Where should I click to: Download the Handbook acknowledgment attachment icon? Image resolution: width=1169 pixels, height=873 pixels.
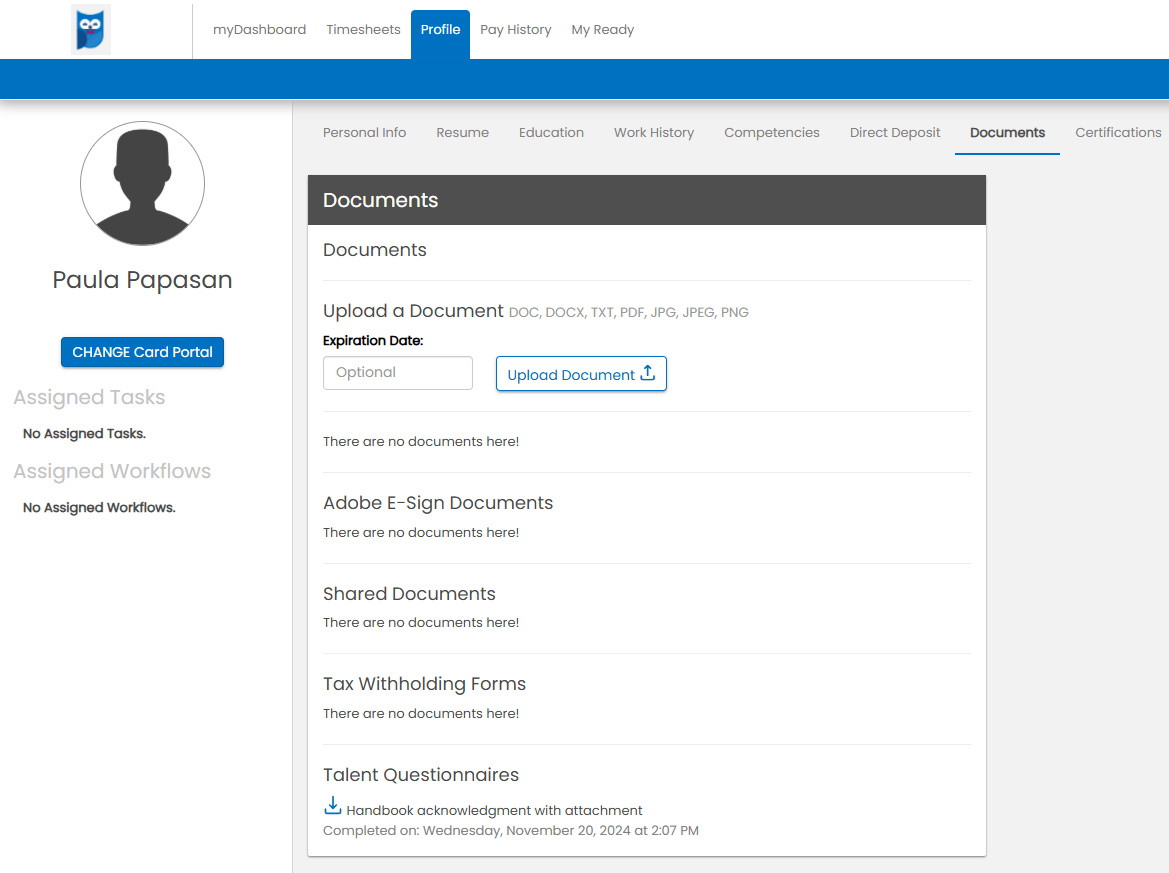point(333,806)
